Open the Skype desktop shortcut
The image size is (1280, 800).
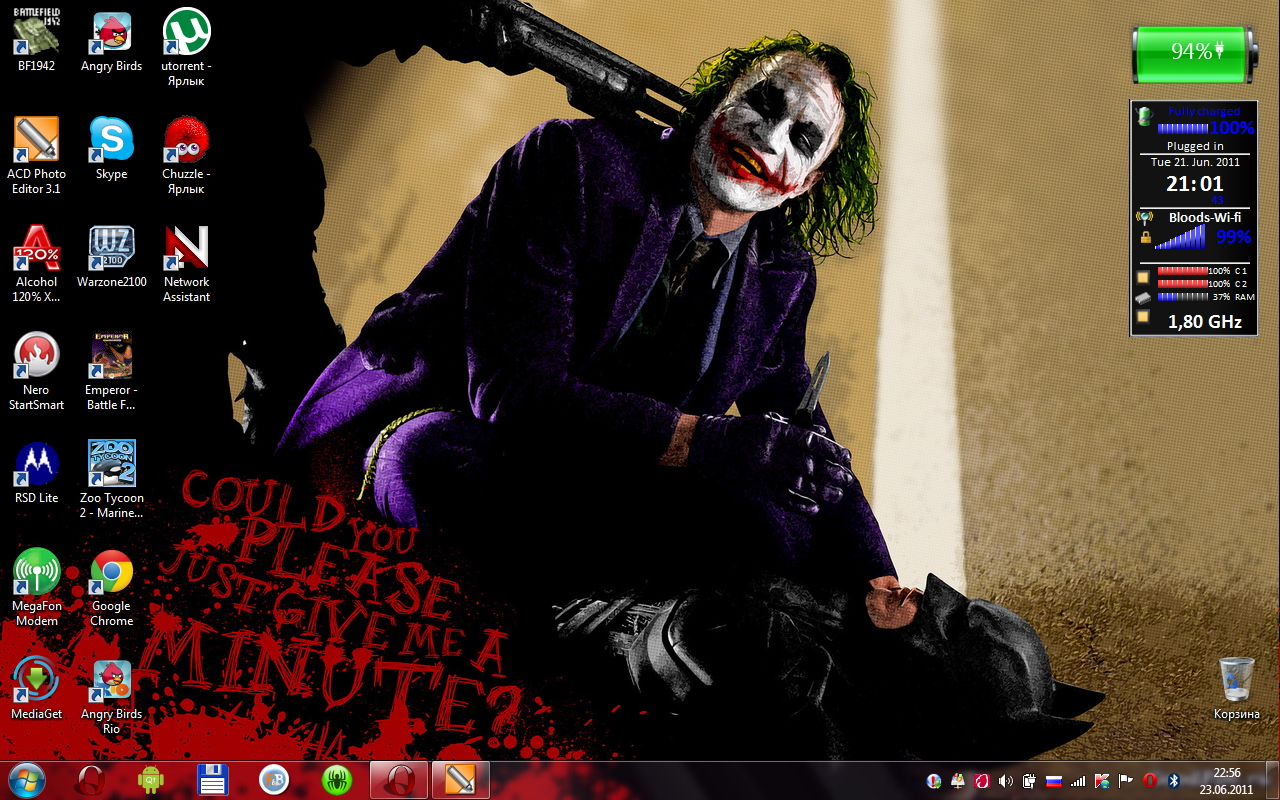(x=111, y=148)
